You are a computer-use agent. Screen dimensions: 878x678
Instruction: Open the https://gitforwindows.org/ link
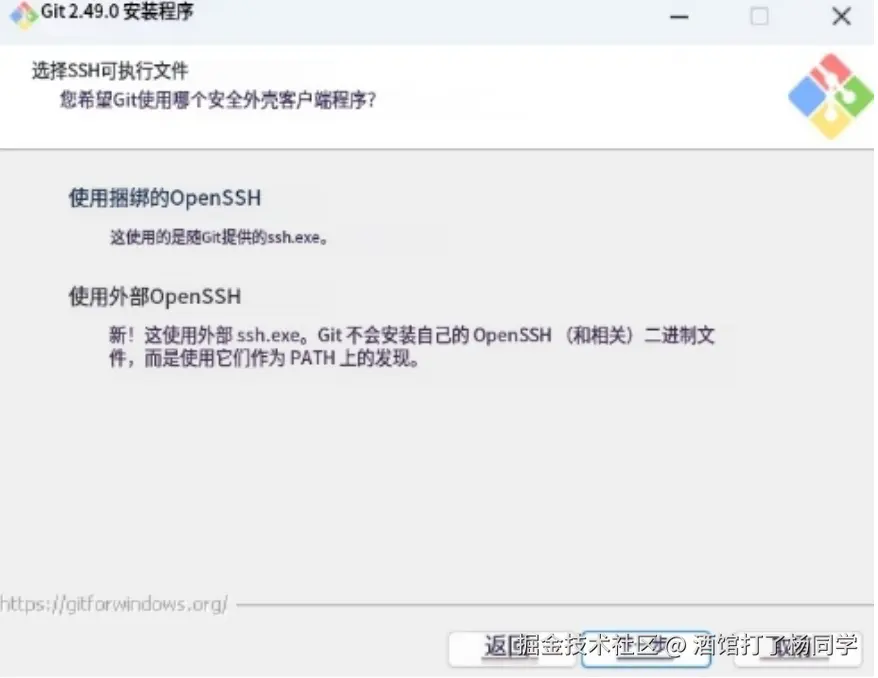click(x=114, y=604)
